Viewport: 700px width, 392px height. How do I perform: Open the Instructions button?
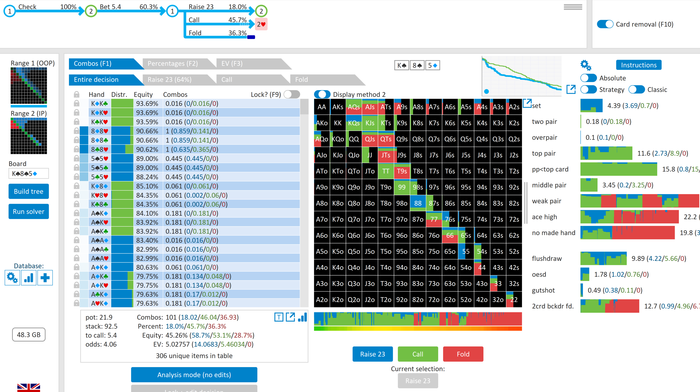(x=638, y=65)
